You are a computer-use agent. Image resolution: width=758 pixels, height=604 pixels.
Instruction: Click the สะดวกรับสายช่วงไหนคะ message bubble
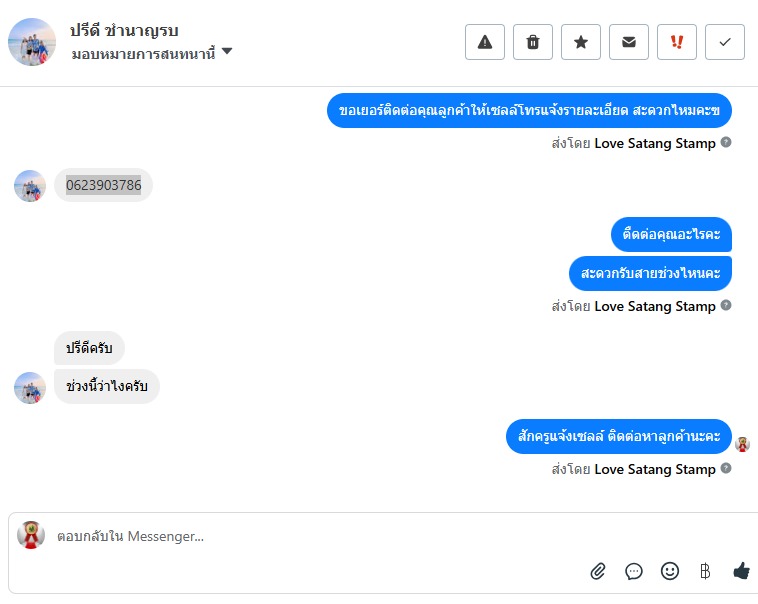tap(650, 272)
